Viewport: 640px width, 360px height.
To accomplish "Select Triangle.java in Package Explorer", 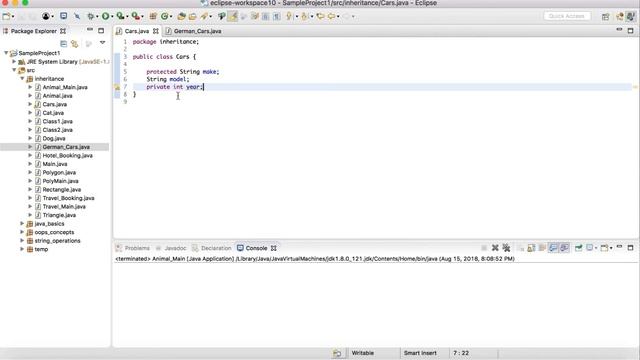I will click(x=59, y=215).
